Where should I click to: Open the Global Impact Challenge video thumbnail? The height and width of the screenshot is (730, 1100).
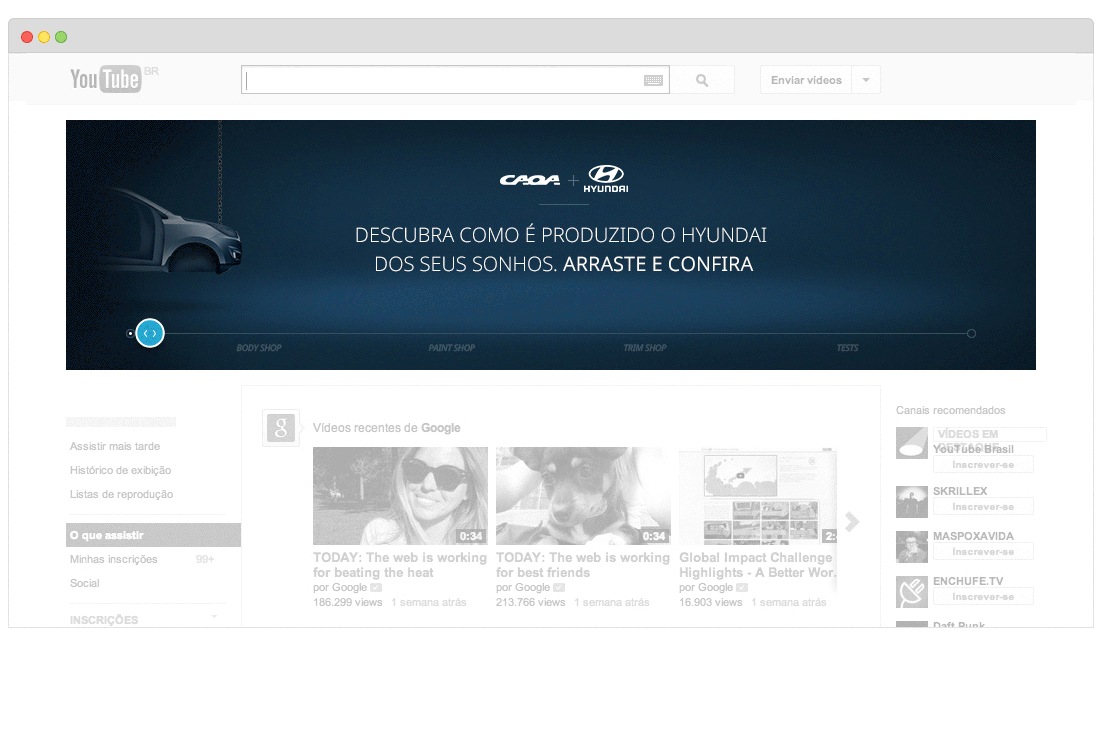(x=758, y=496)
